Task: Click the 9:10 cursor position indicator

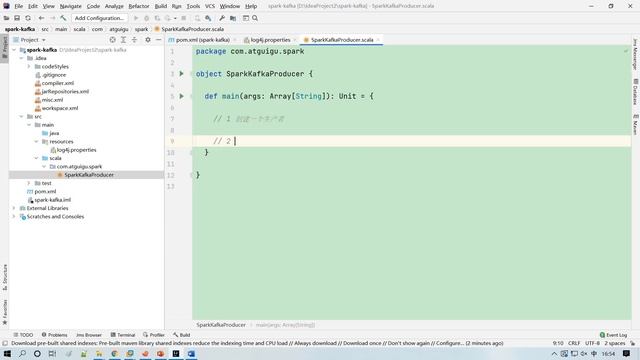Action: [x=558, y=343]
